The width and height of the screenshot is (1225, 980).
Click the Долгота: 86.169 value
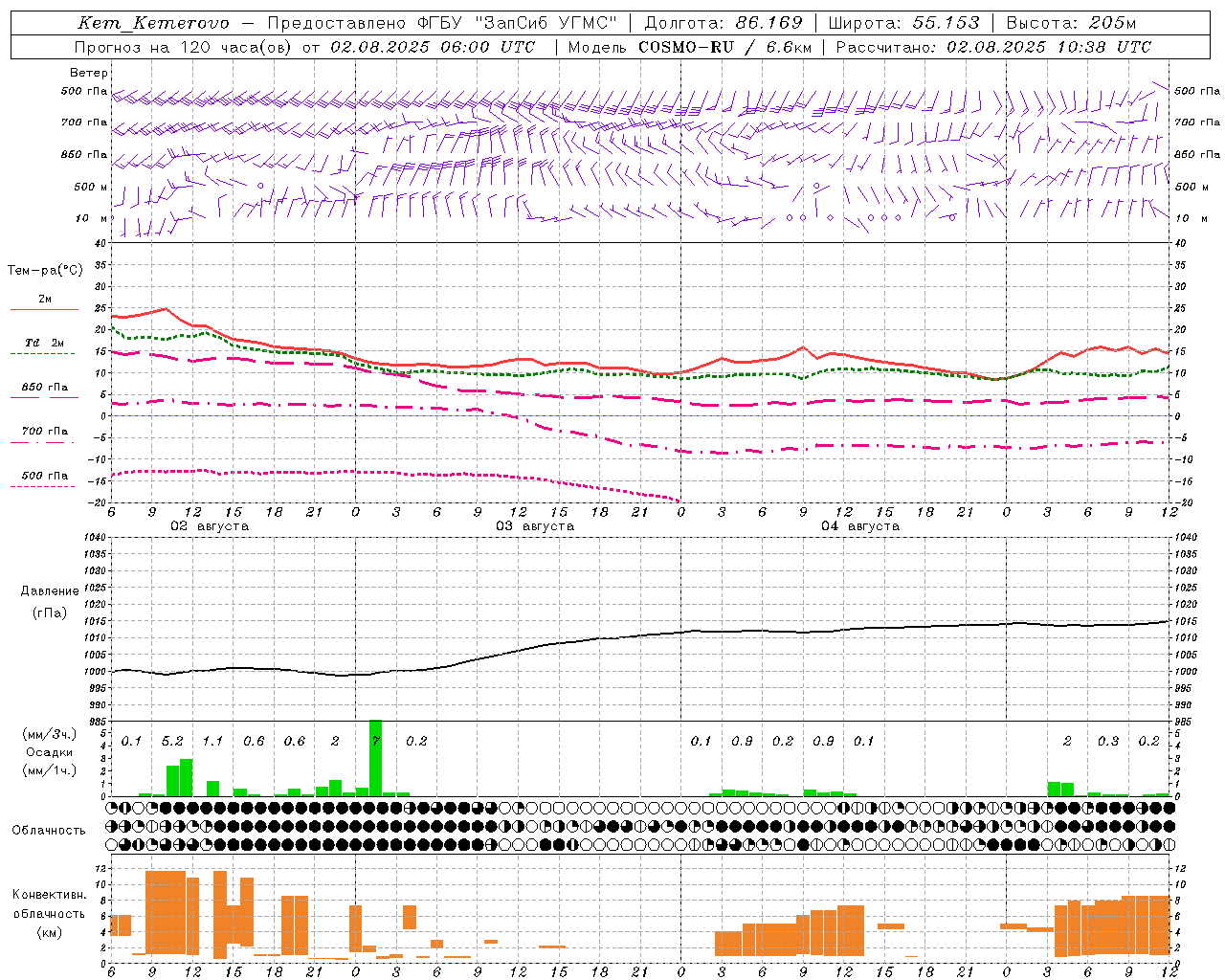click(x=724, y=23)
